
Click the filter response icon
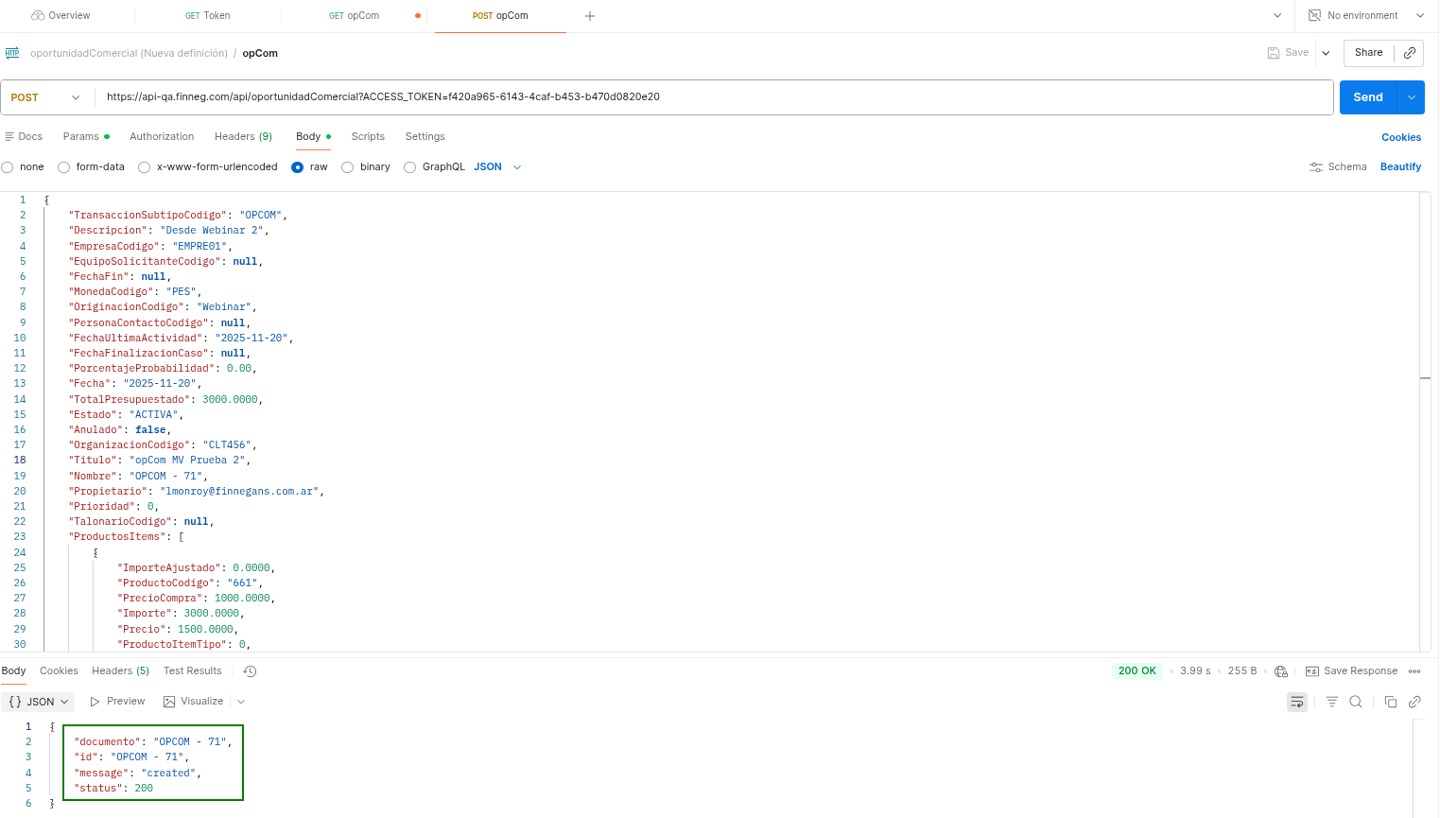(x=1332, y=702)
